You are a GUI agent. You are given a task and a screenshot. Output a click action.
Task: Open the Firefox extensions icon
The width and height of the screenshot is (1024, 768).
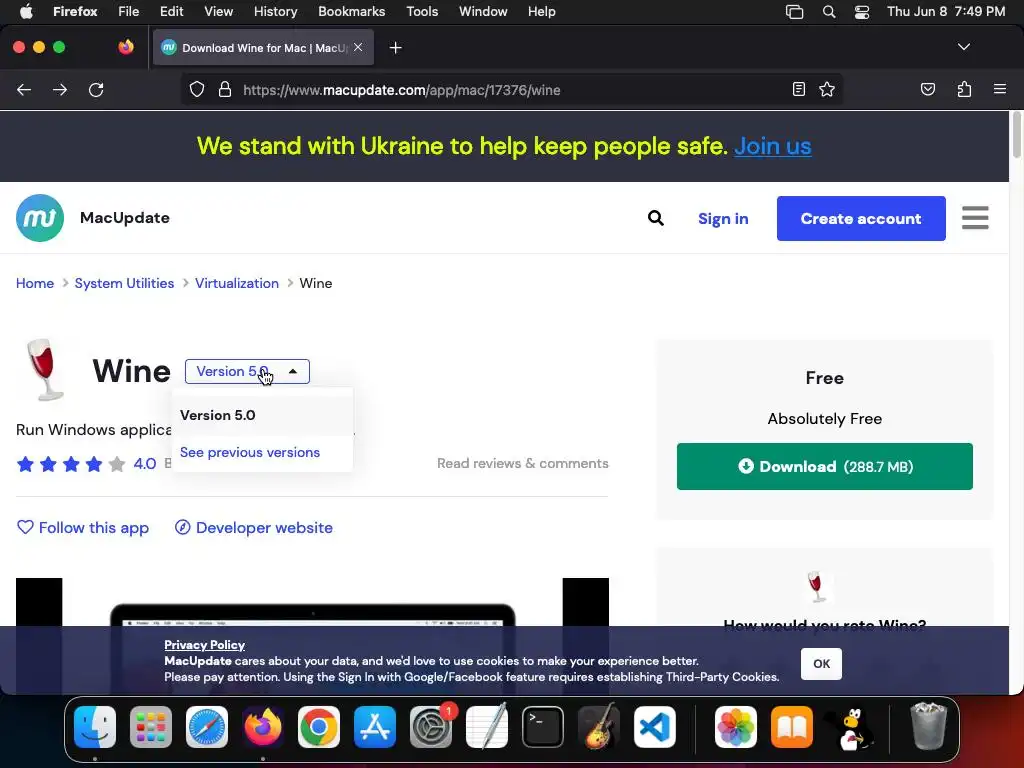[x=964, y=89]
